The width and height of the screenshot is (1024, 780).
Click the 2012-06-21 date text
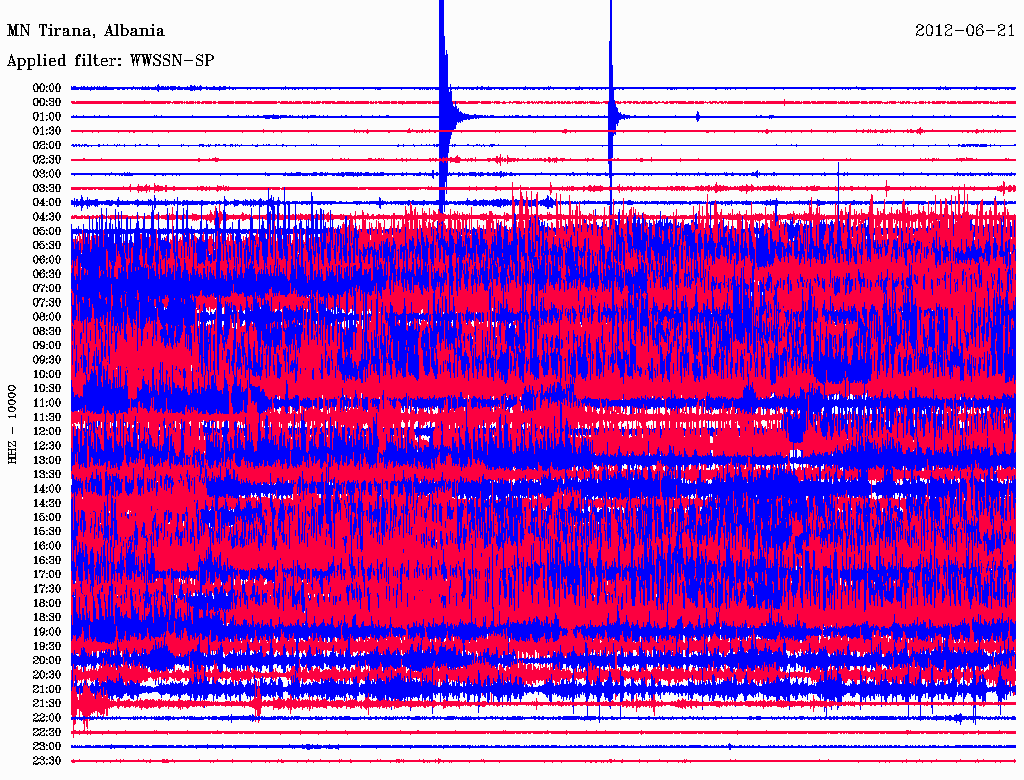click(x=964, y=31)
